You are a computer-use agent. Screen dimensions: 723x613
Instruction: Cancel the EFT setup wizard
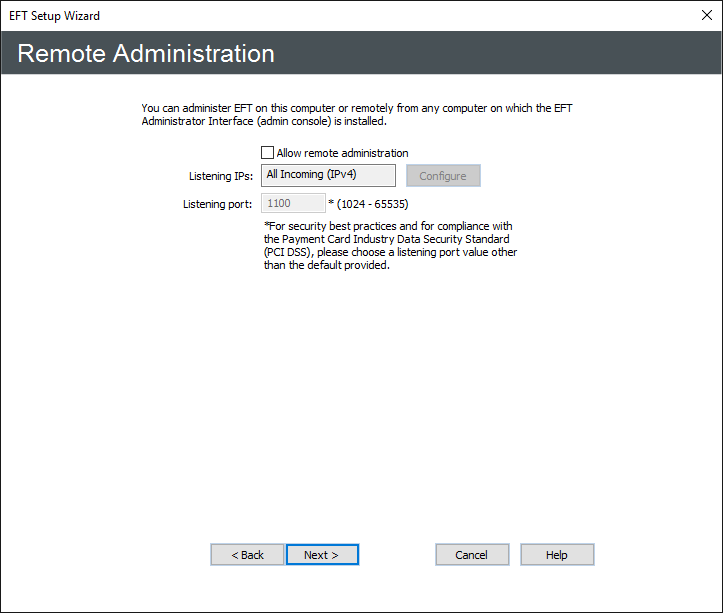pyautogui.click(x=471, y=555)
